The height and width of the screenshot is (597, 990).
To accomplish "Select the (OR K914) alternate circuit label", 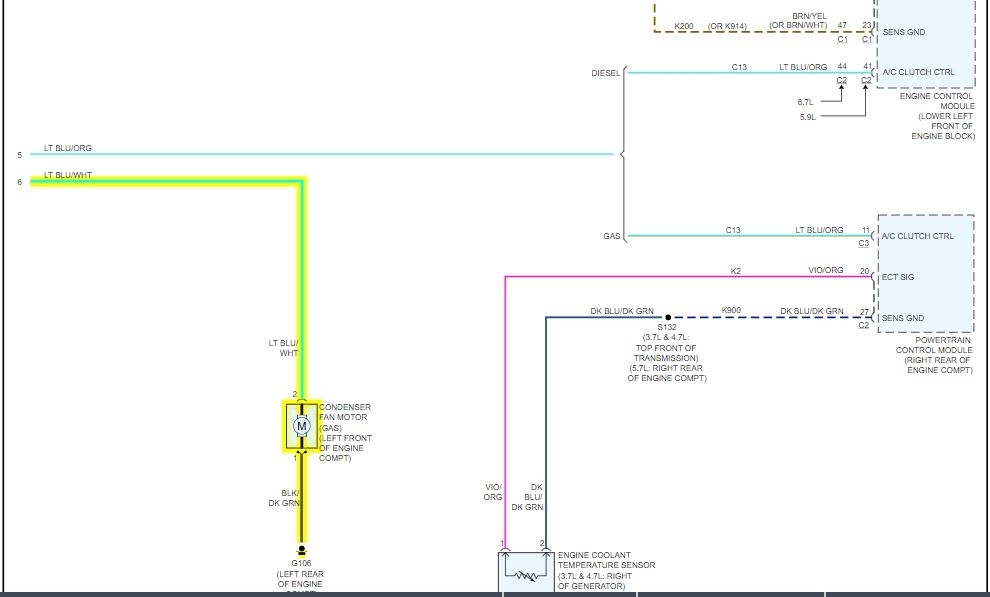I will [727, 27].
